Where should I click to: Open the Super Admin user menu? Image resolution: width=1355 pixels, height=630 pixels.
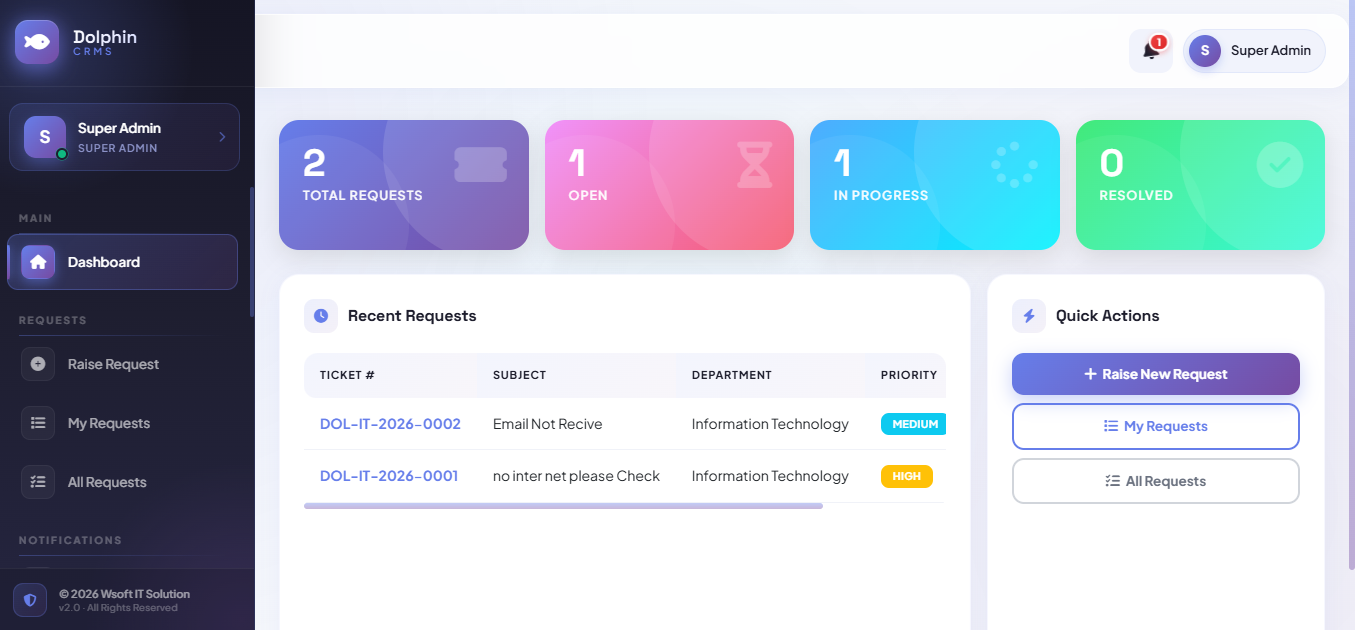1254,51
